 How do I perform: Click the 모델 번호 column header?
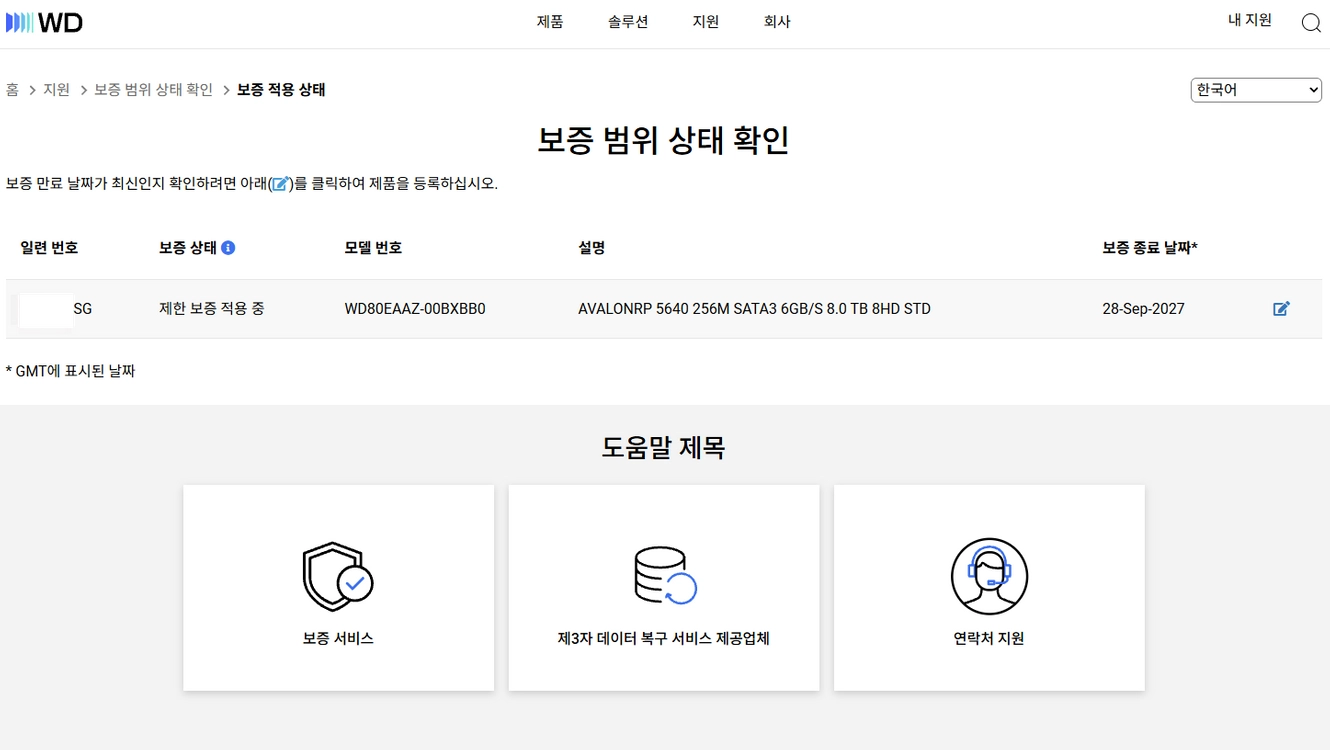[x=373, y=248]
